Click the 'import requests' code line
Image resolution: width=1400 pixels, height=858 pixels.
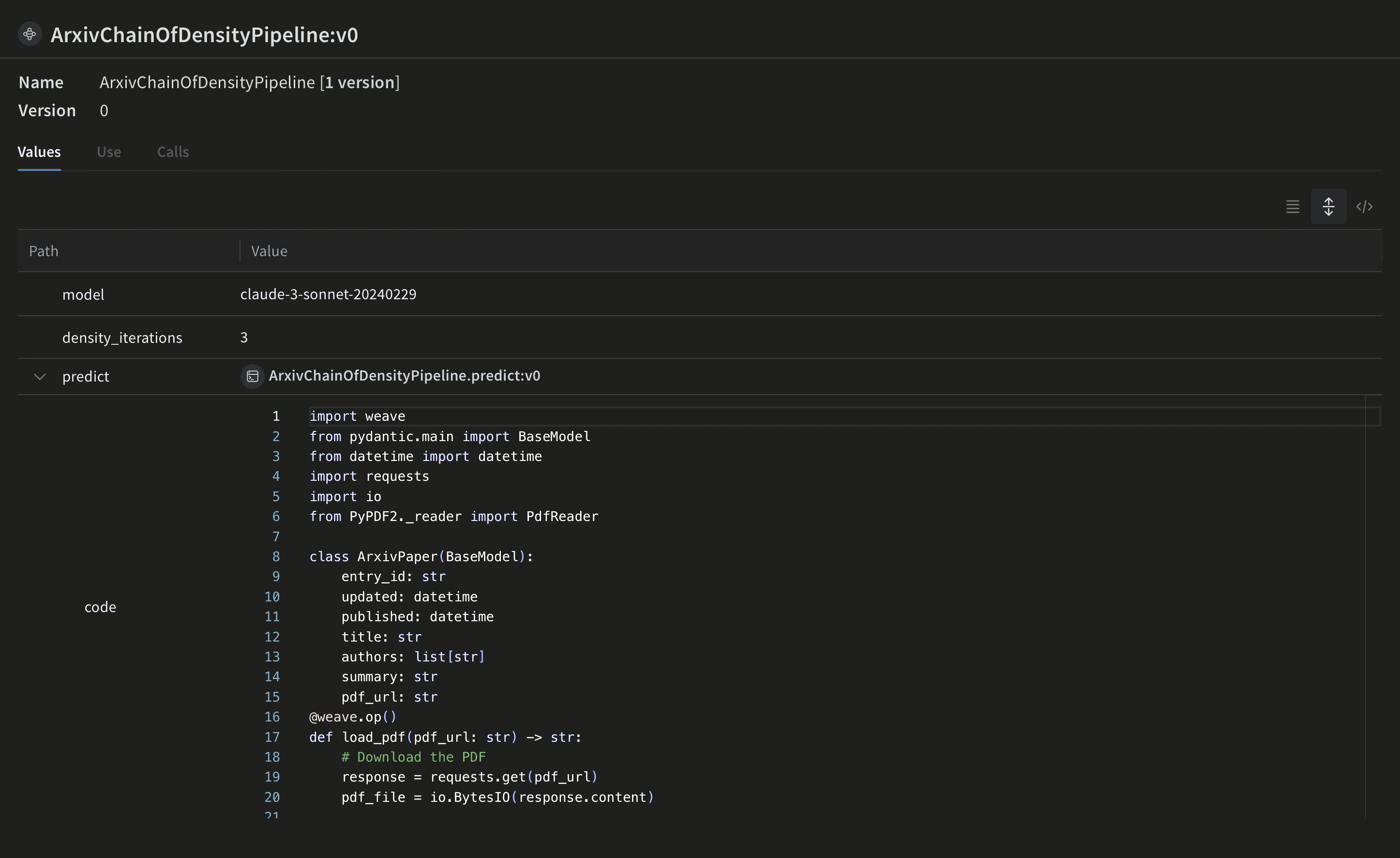pos(369,476)
